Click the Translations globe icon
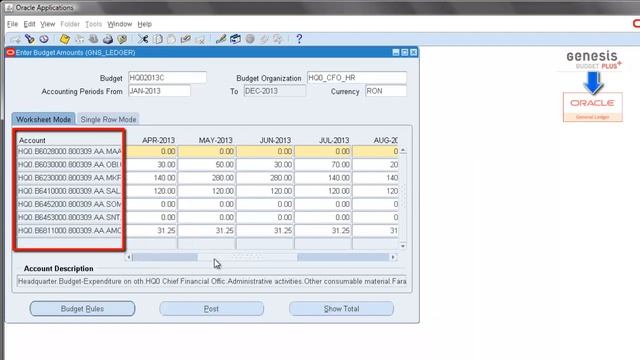 tap(250, 39)
